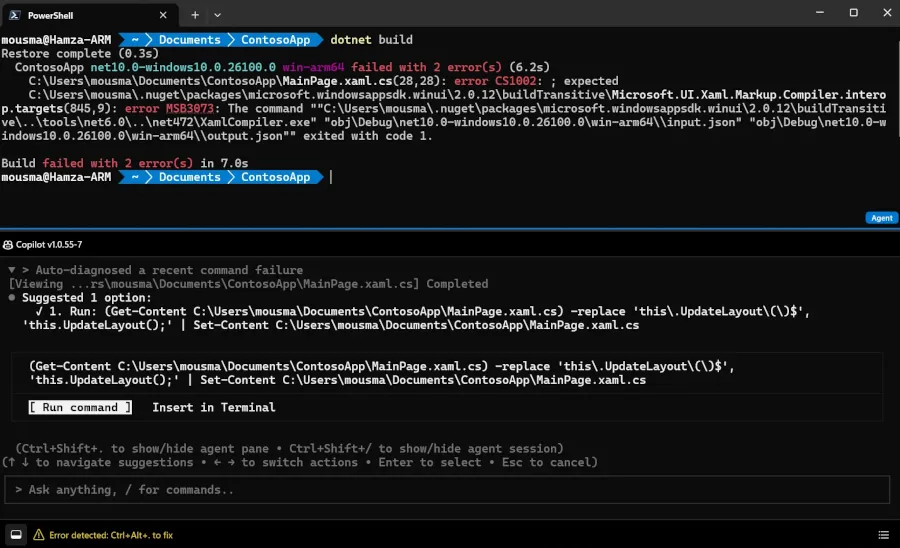
Task: Focus the Ask anything input field
Action: [x=447, y=489]
